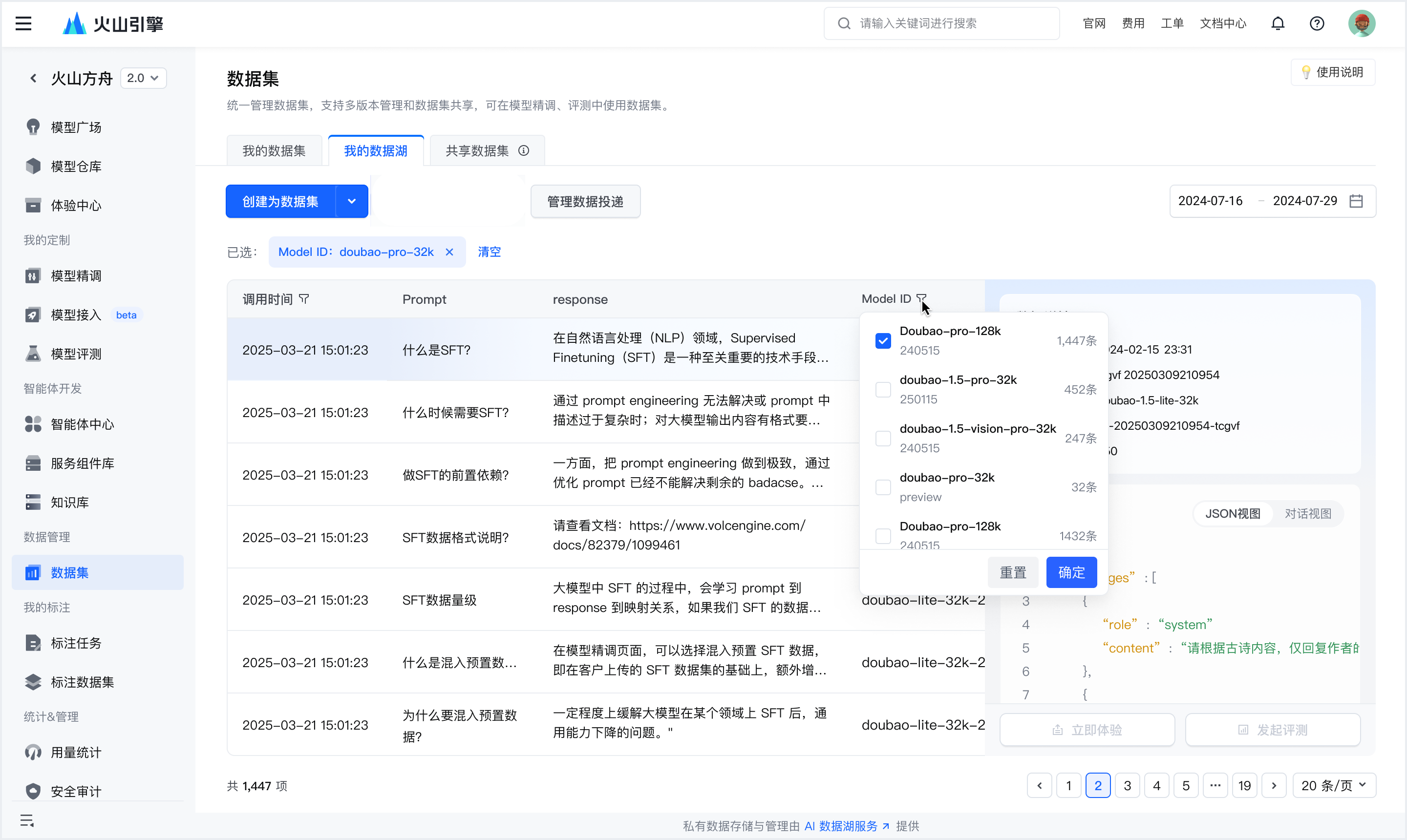Go back with arrow beside 火山方舟
The width and height of the screenshot is (1407, 840).
click(x=33, y=78)
